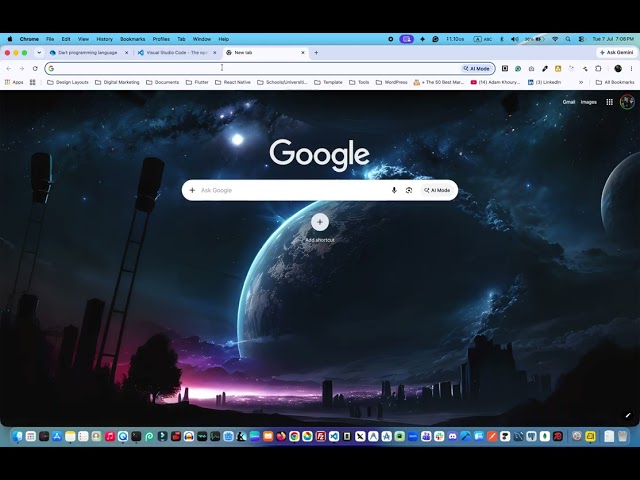640x480 pixels.
Task: Open Slack from the dock
Action: click(x=439, y=436)
